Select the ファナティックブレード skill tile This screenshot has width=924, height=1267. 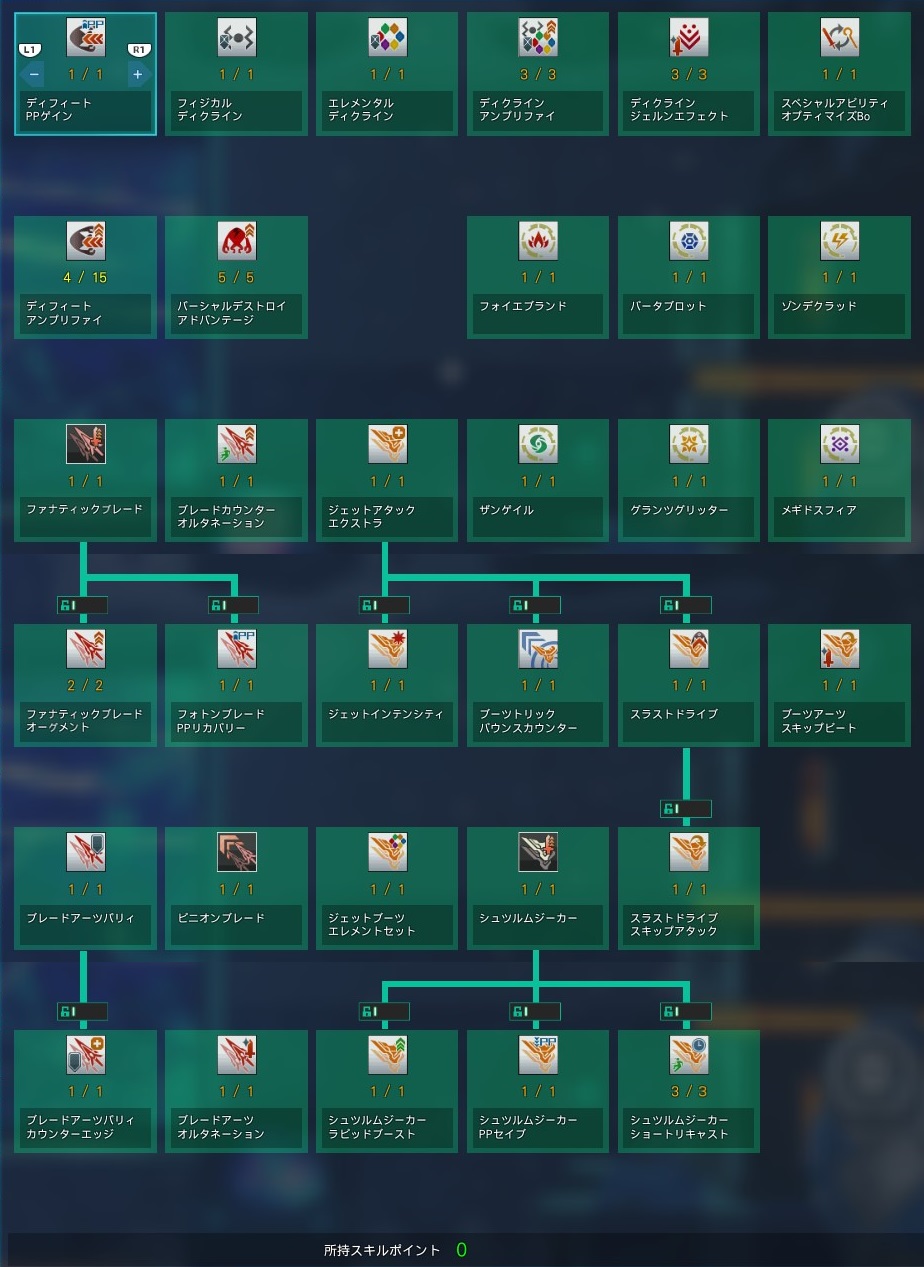pyautogui.click(x=85, y=480)
